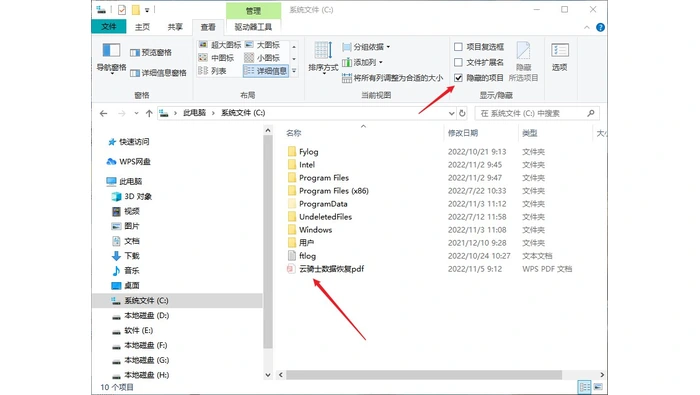Go up one folder level arrow
Screen dimensions: 700x395
tap(149, 113)
